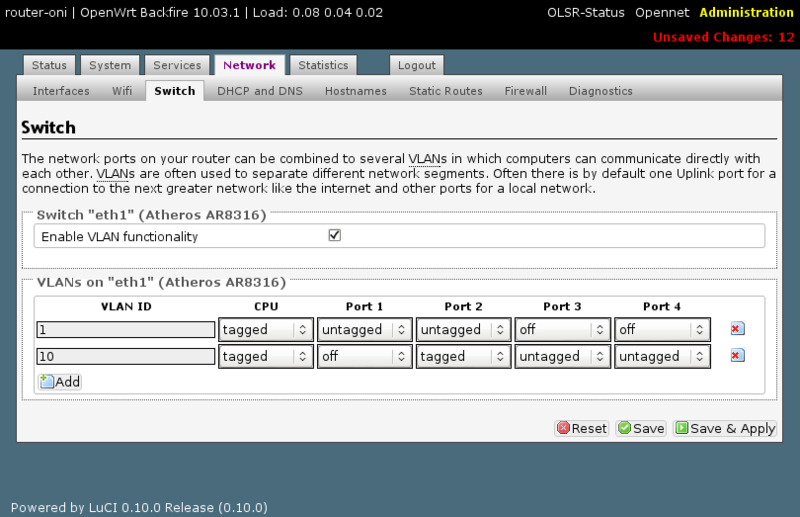The image size is (800, 517).
Task: Click the "Switch" page heading
Action: [48, 127]
